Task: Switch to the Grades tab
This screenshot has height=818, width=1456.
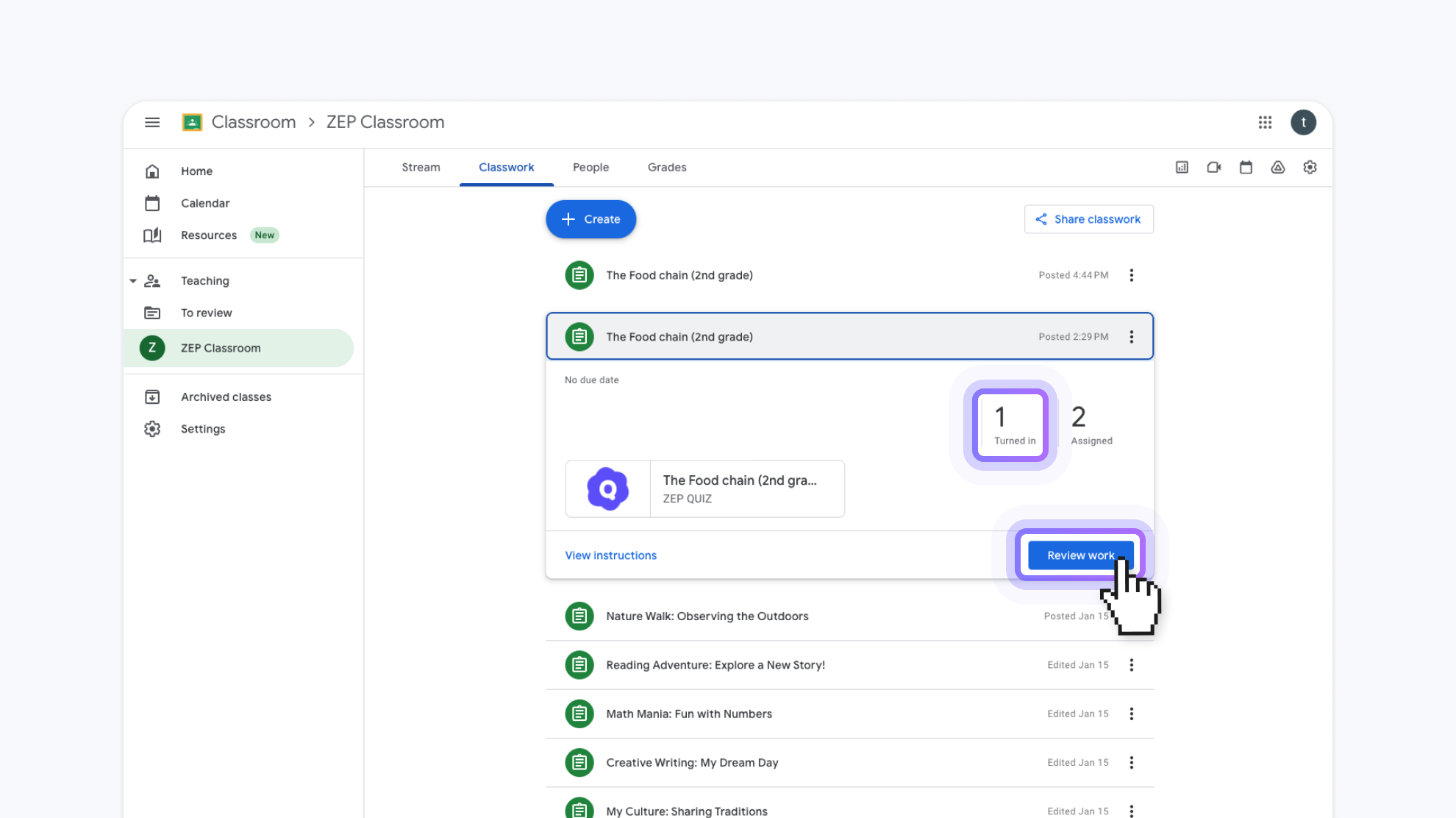Action: point(666,168)
